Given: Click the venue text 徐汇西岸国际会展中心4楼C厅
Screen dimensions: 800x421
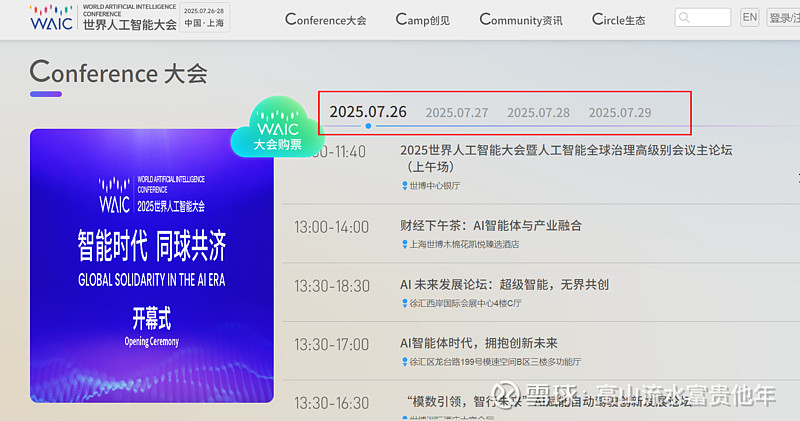Looking at the screenshot, I should (465, 303).
